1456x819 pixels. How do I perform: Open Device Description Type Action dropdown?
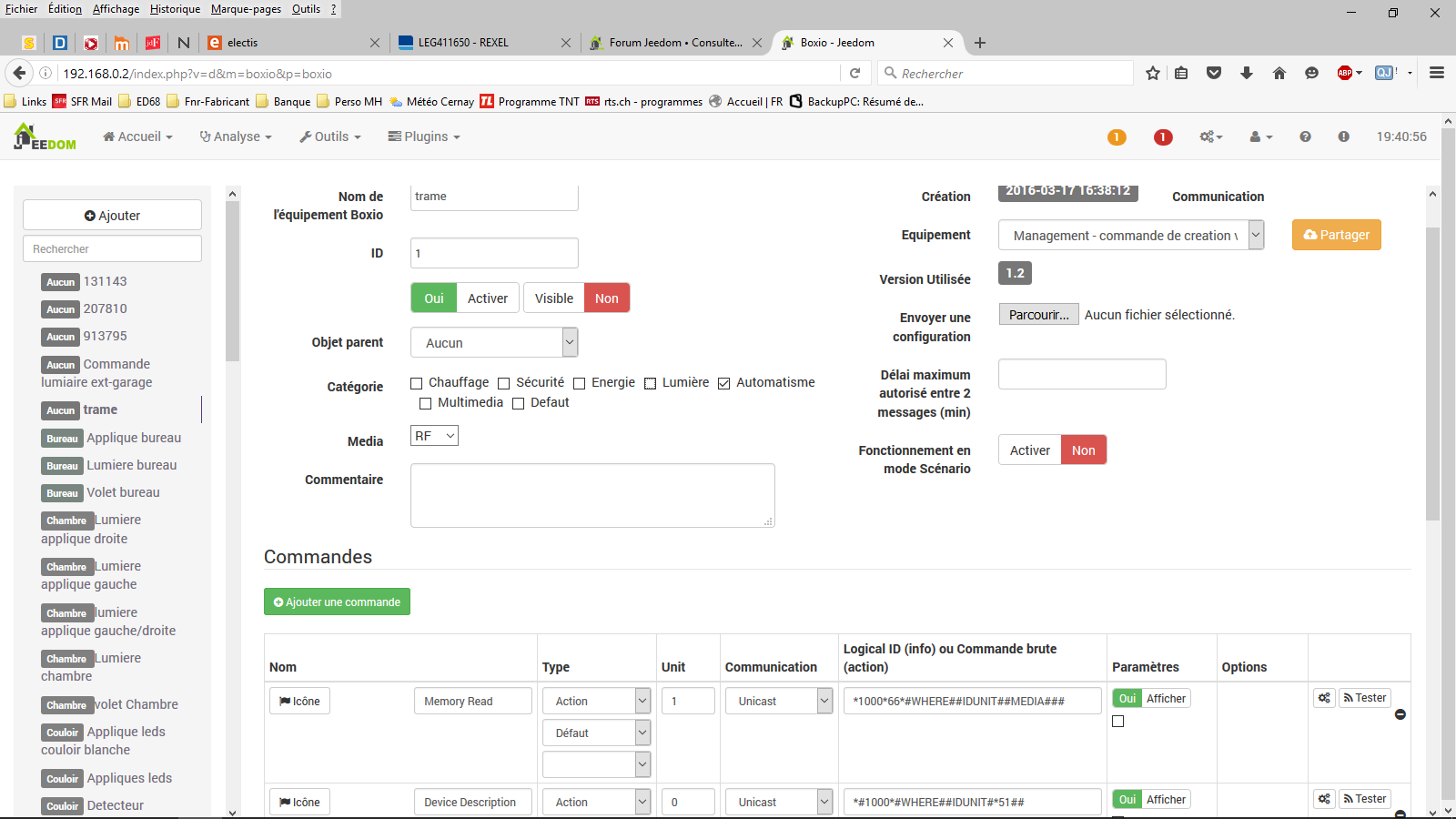click(x=596, y=802)
